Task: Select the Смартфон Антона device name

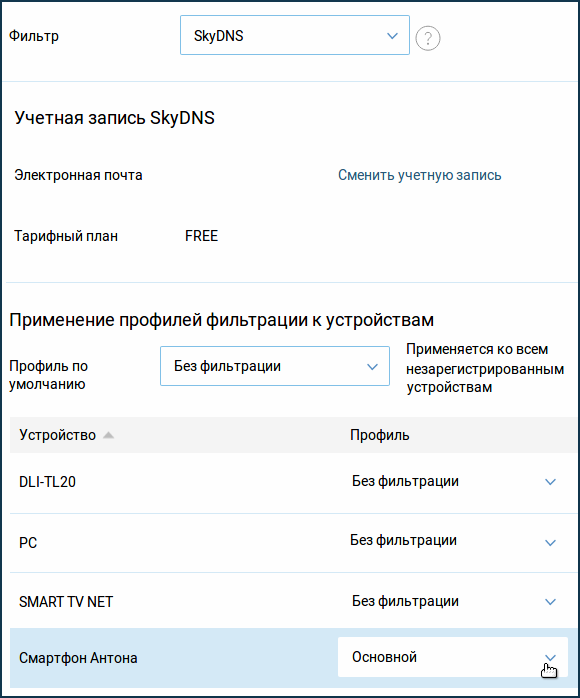Action: tap(78, 658)
